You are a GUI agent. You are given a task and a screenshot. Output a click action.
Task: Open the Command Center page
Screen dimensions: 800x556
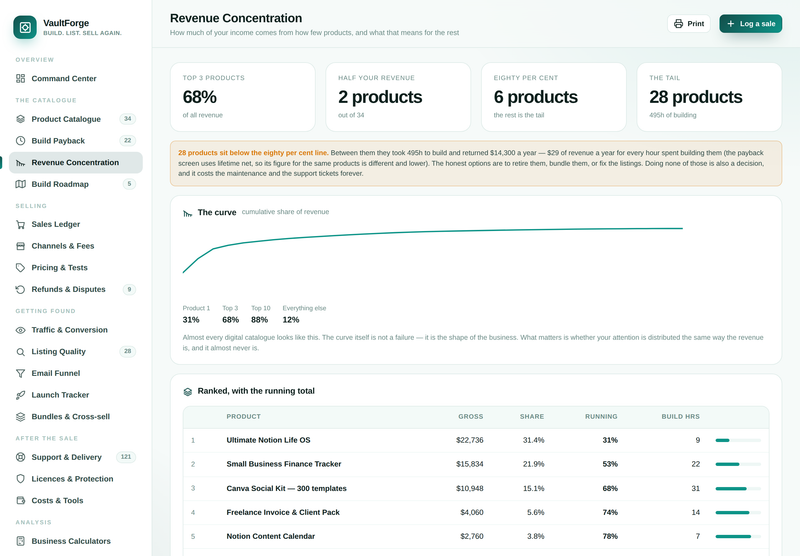pos(76,78)
